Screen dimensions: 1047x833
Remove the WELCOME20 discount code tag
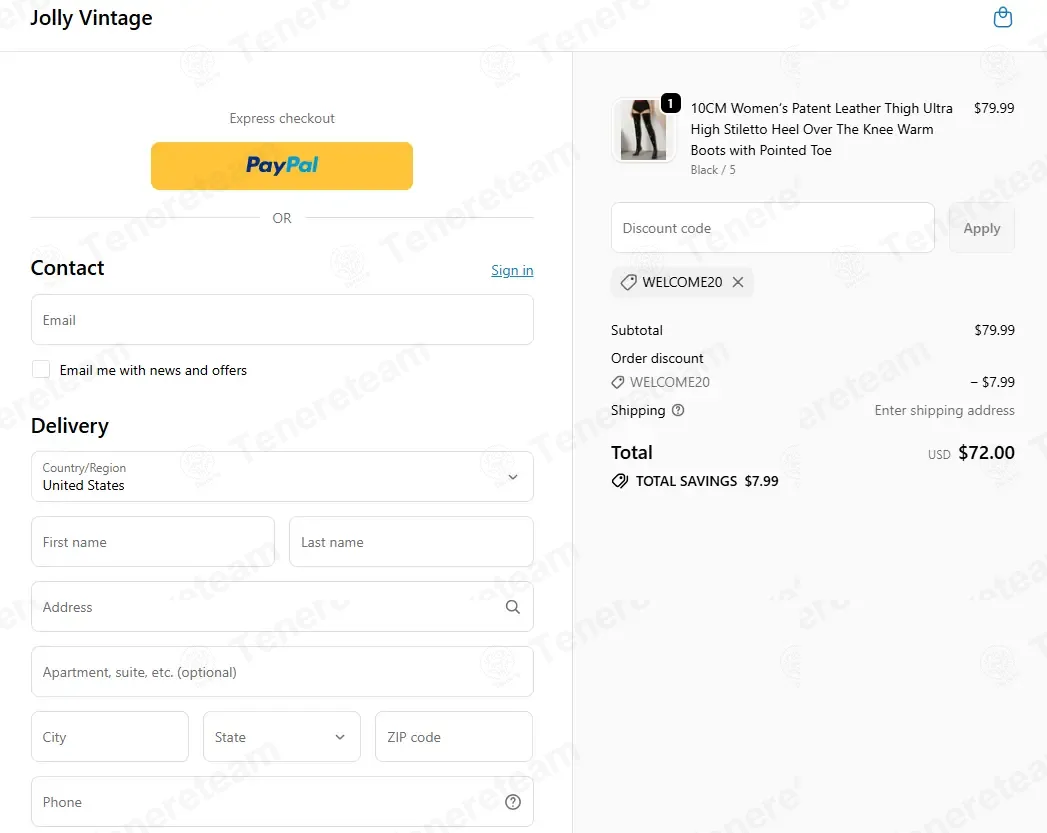pyautogui.click(x=738, y=282)
